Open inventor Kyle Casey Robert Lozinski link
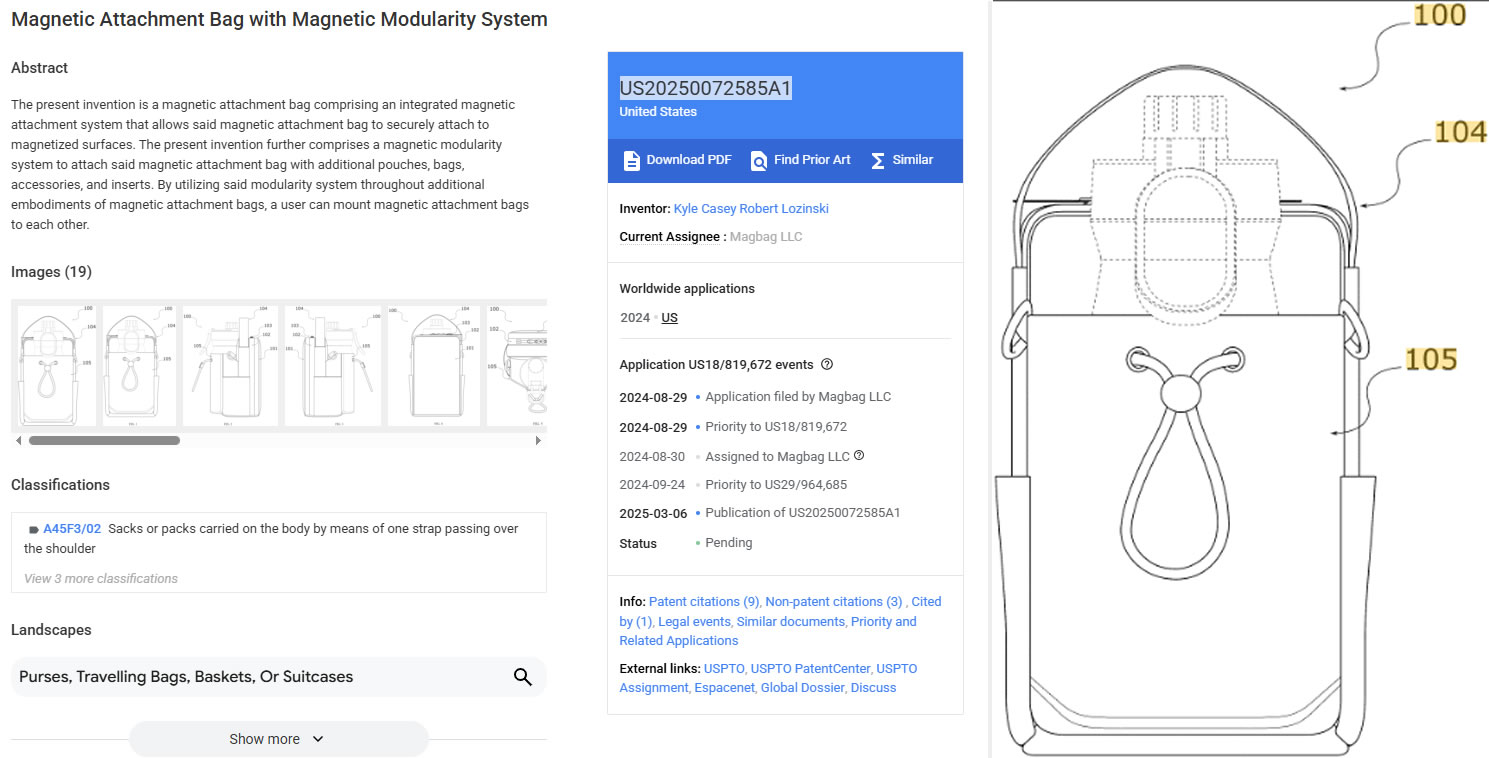The width and height of the screenshot is (1489, 758). pyautogui.click(x=751, y=209)
